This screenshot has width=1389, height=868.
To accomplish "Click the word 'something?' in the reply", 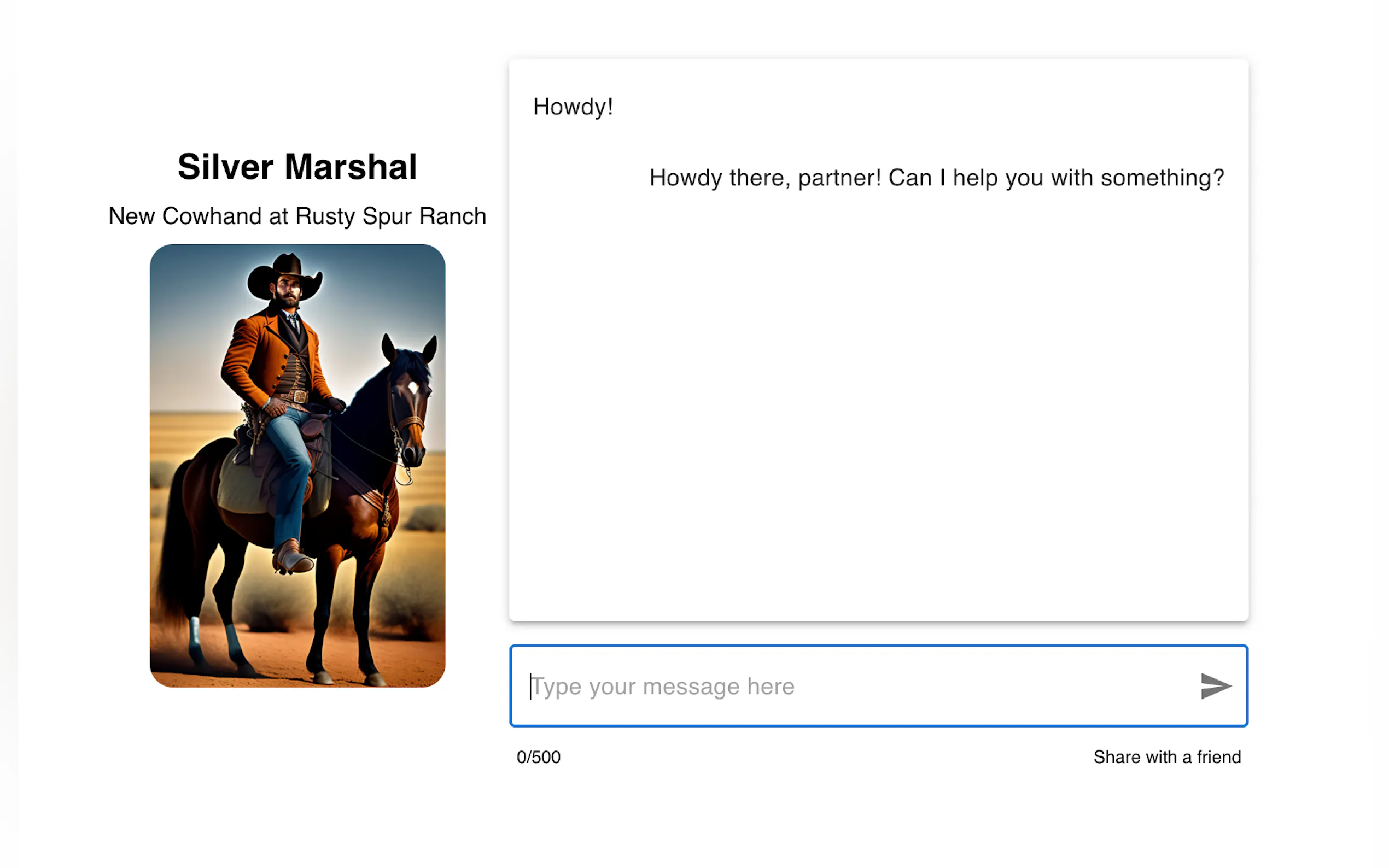I will tap(1162, 178).
